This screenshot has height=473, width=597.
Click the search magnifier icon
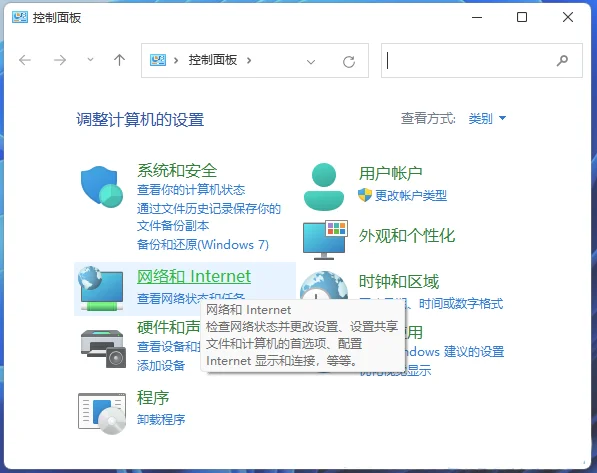(x=562, y=61)
